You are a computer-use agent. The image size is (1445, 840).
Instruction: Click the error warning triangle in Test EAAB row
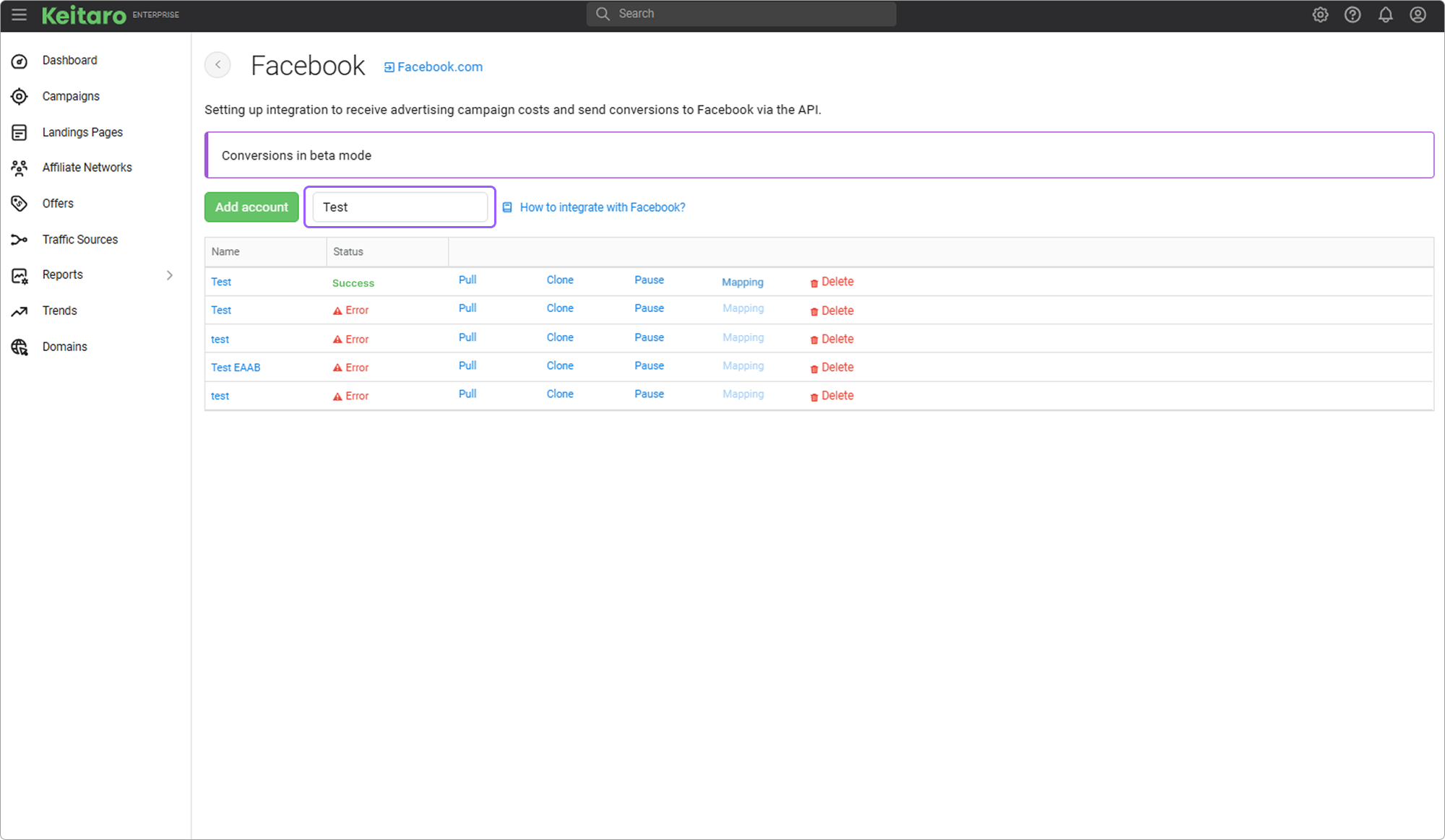(x=337, y=368)
